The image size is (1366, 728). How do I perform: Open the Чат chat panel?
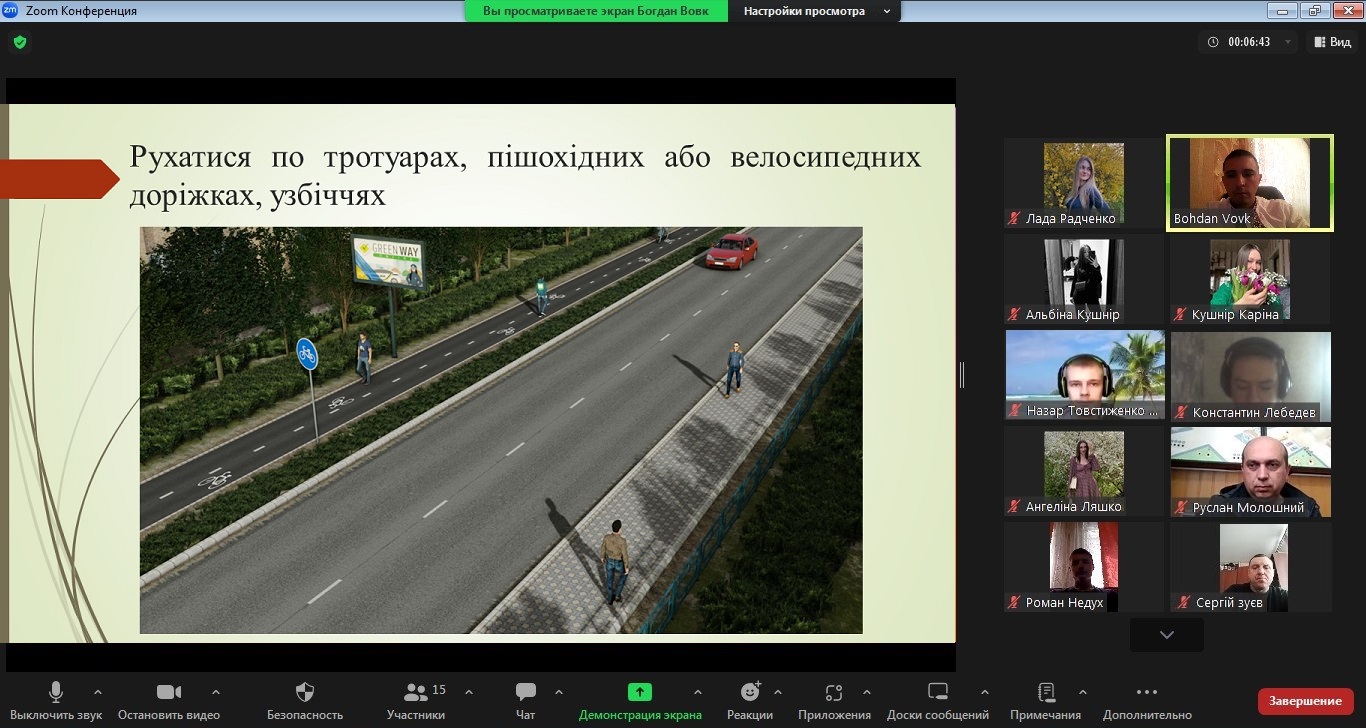(x=525, y=692)
